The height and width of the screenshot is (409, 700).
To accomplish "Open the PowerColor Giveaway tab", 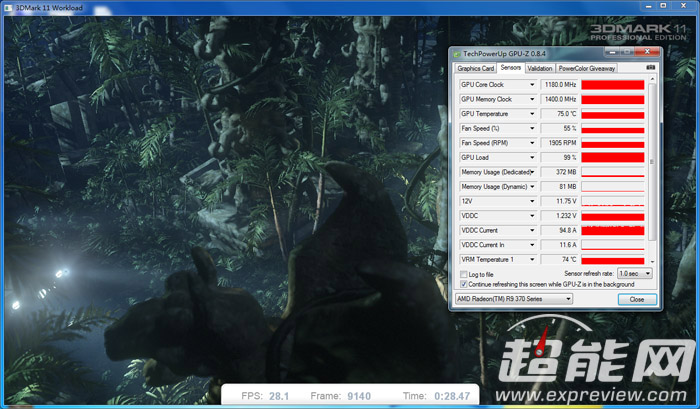I will point(587,68).
